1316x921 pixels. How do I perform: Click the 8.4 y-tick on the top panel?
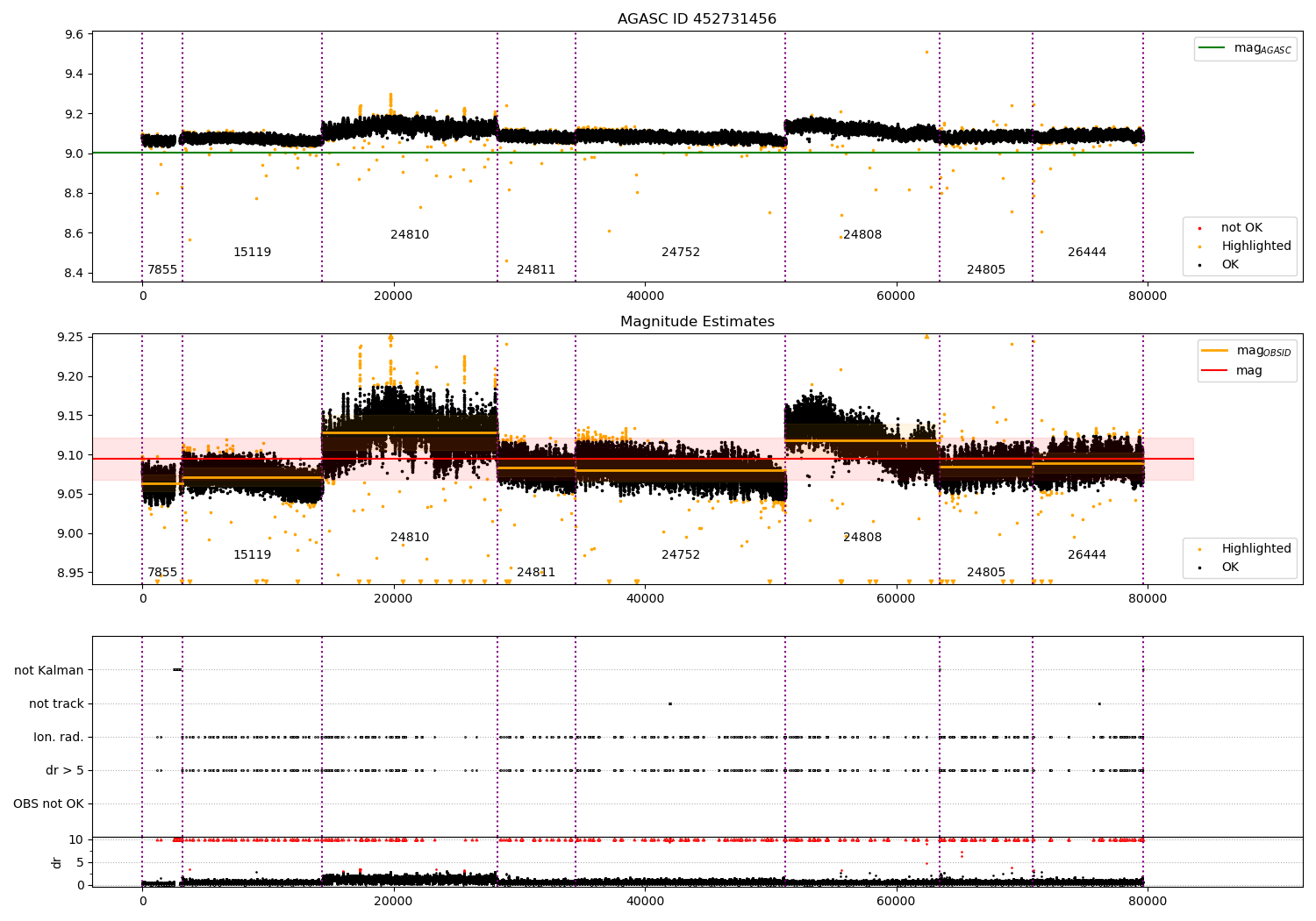75,274
